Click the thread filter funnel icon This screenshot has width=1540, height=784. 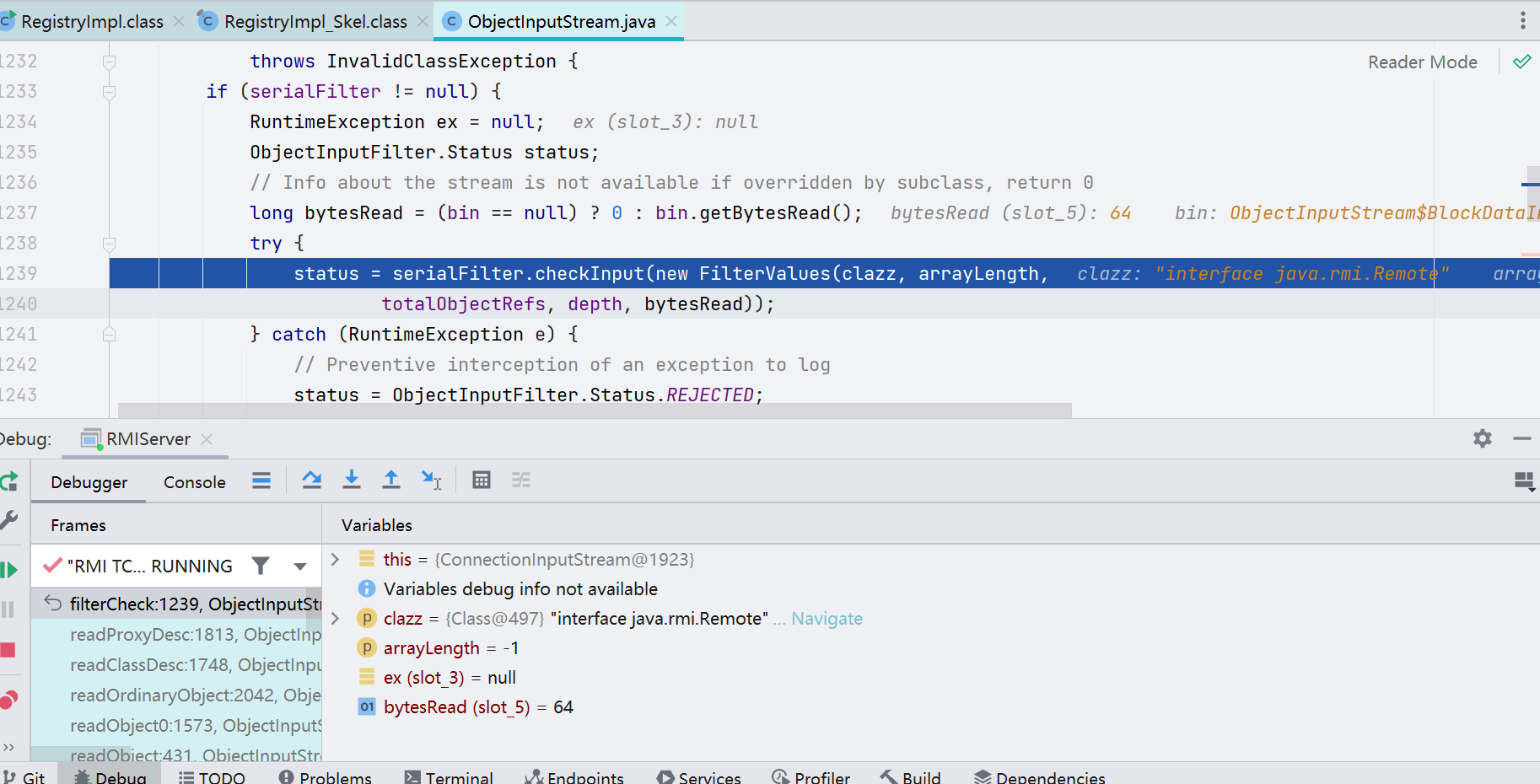[x=261, y=566]
